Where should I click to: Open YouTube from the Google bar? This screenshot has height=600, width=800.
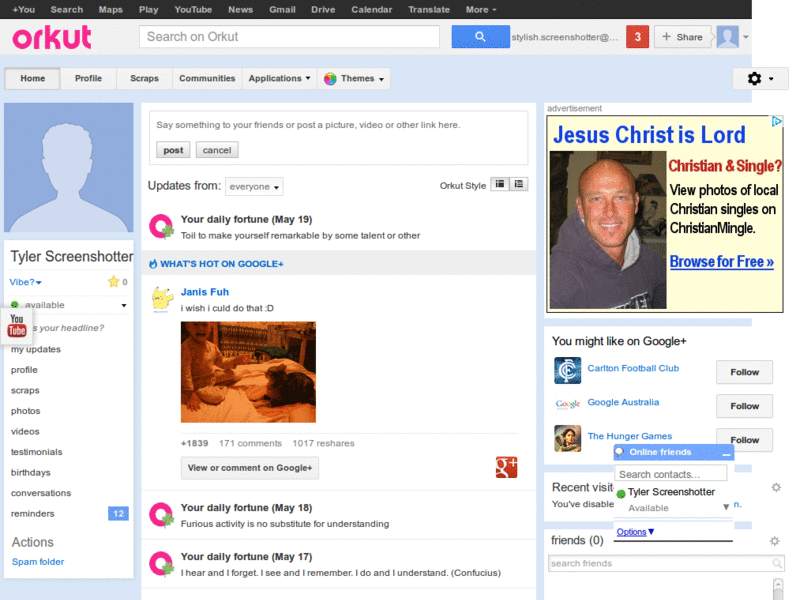(193, 10)
